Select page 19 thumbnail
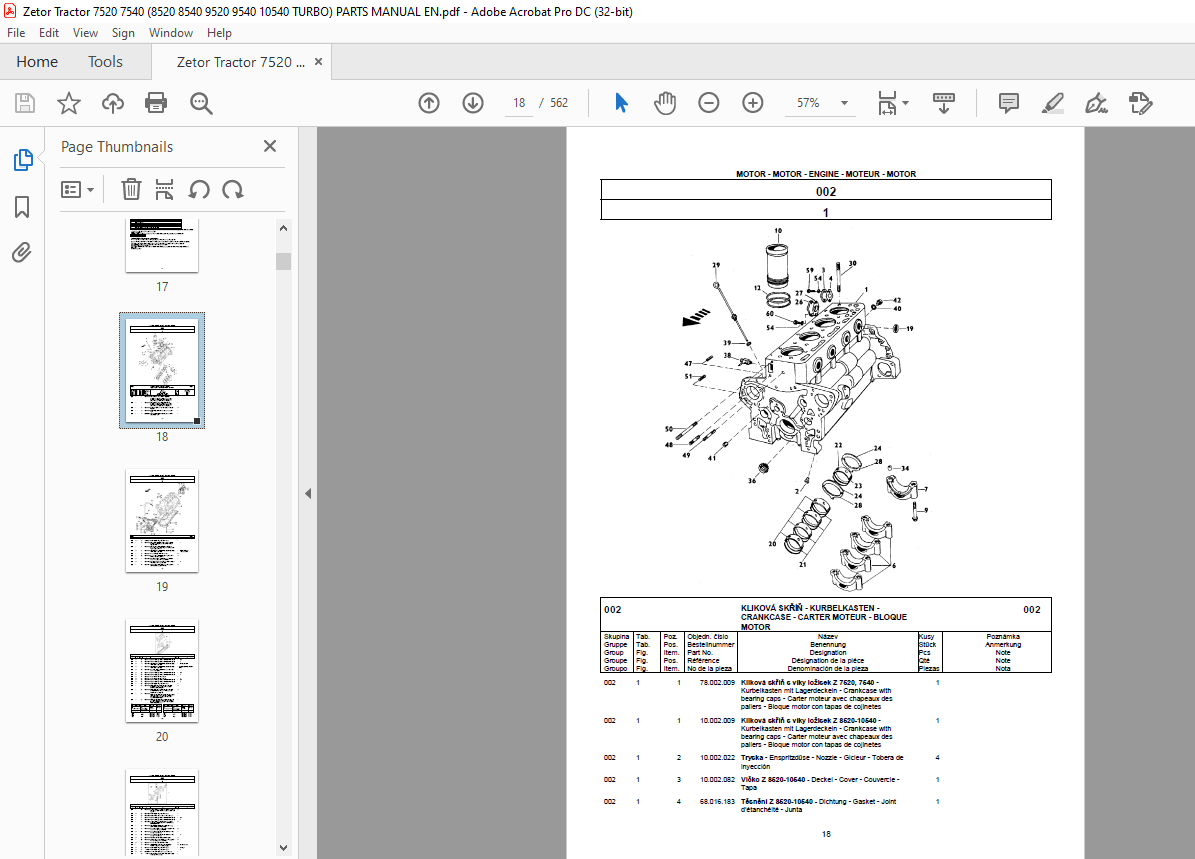The width and height of the screenshot is (1195, 859). click(162, 521)
